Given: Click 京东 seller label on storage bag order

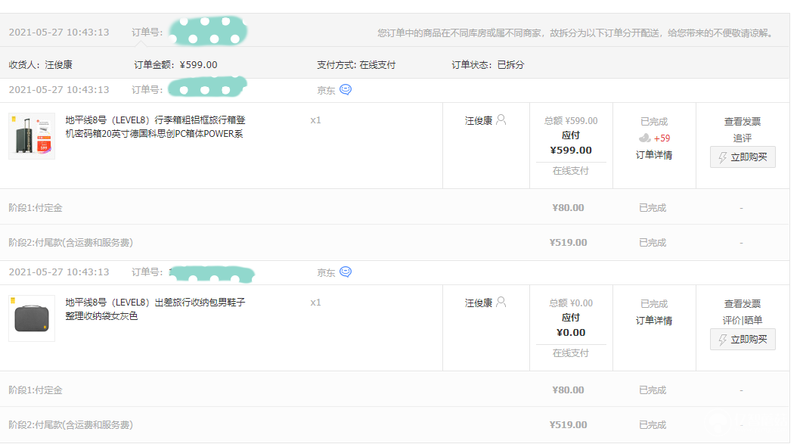Looking at the screenshot, I should [326, 273].
